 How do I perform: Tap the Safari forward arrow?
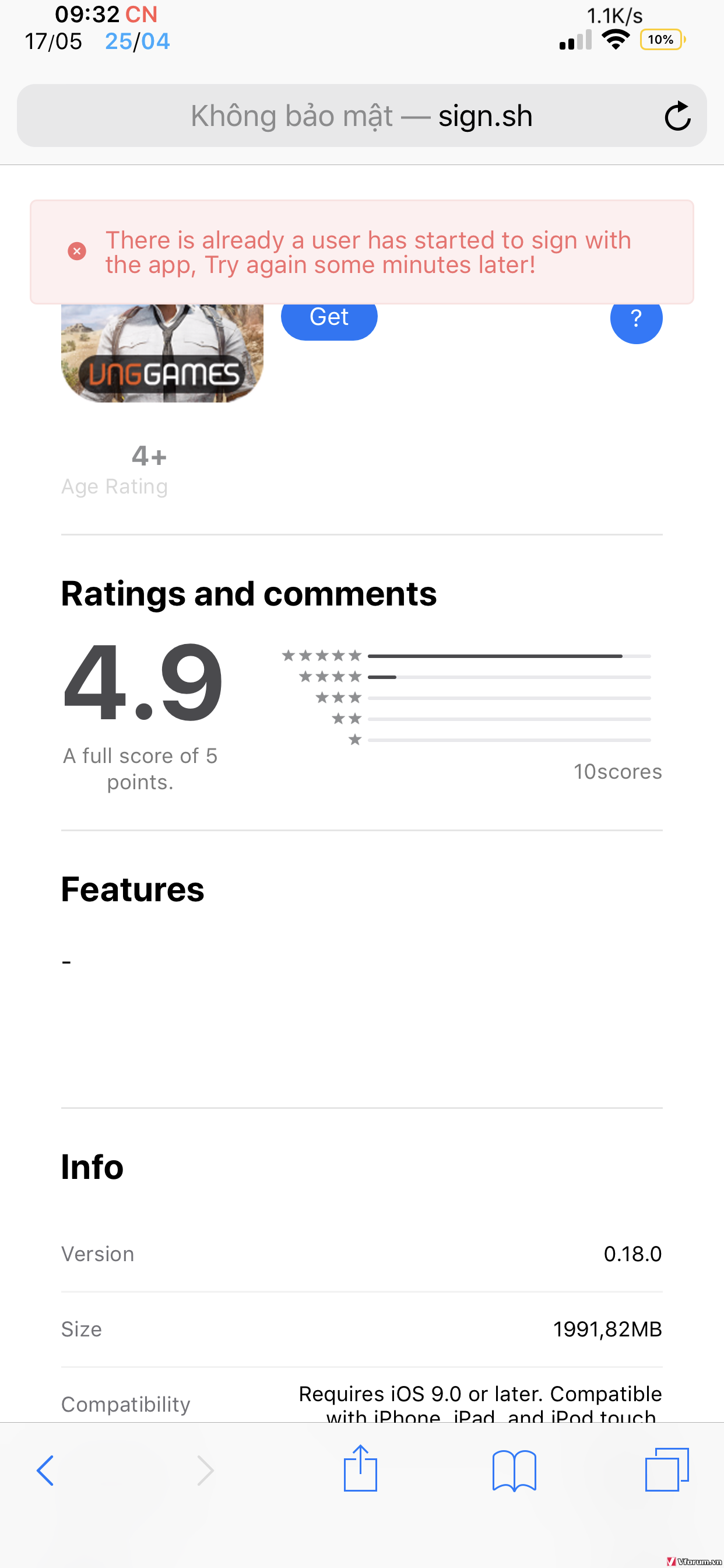(x=206, y=1470)
